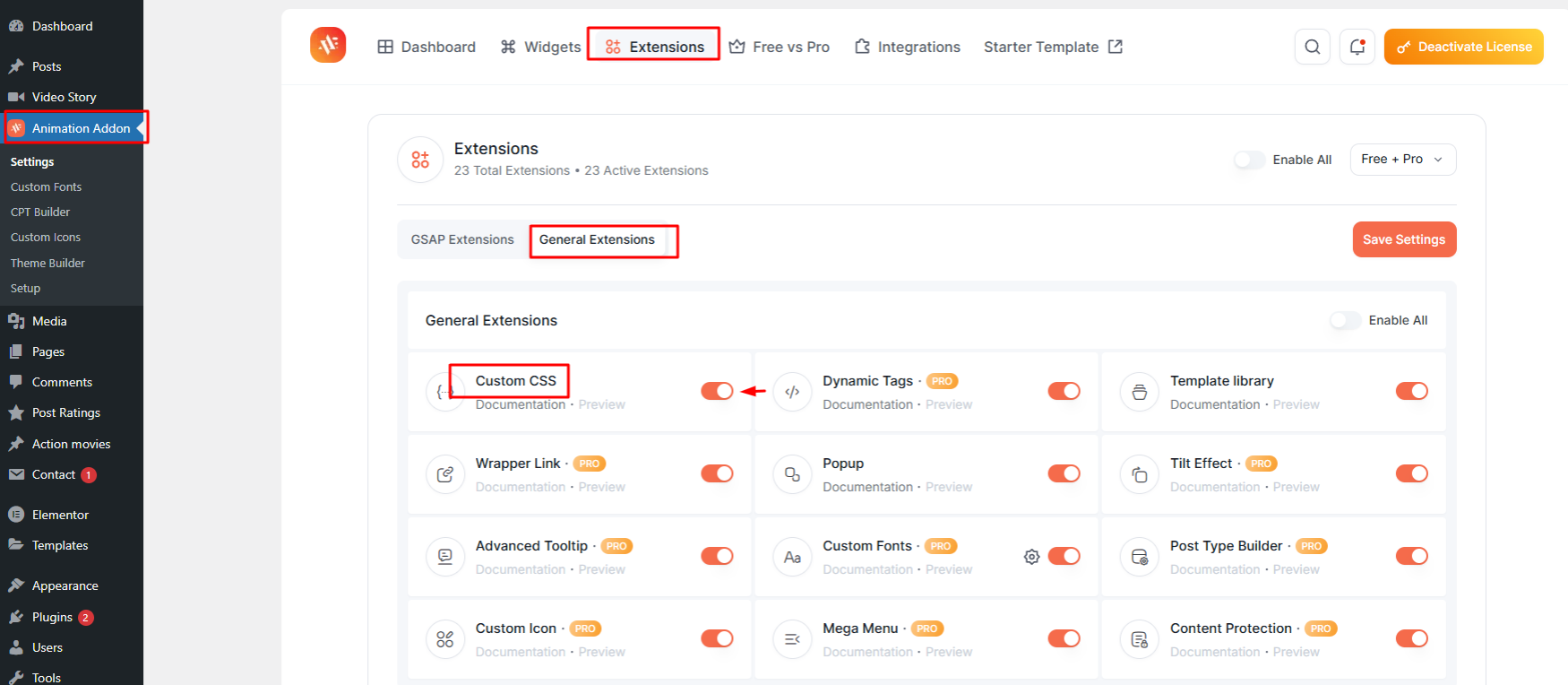Click the Template library icon
The height and width of the screenshot is (685, 1568).
tap(1140, 392)
